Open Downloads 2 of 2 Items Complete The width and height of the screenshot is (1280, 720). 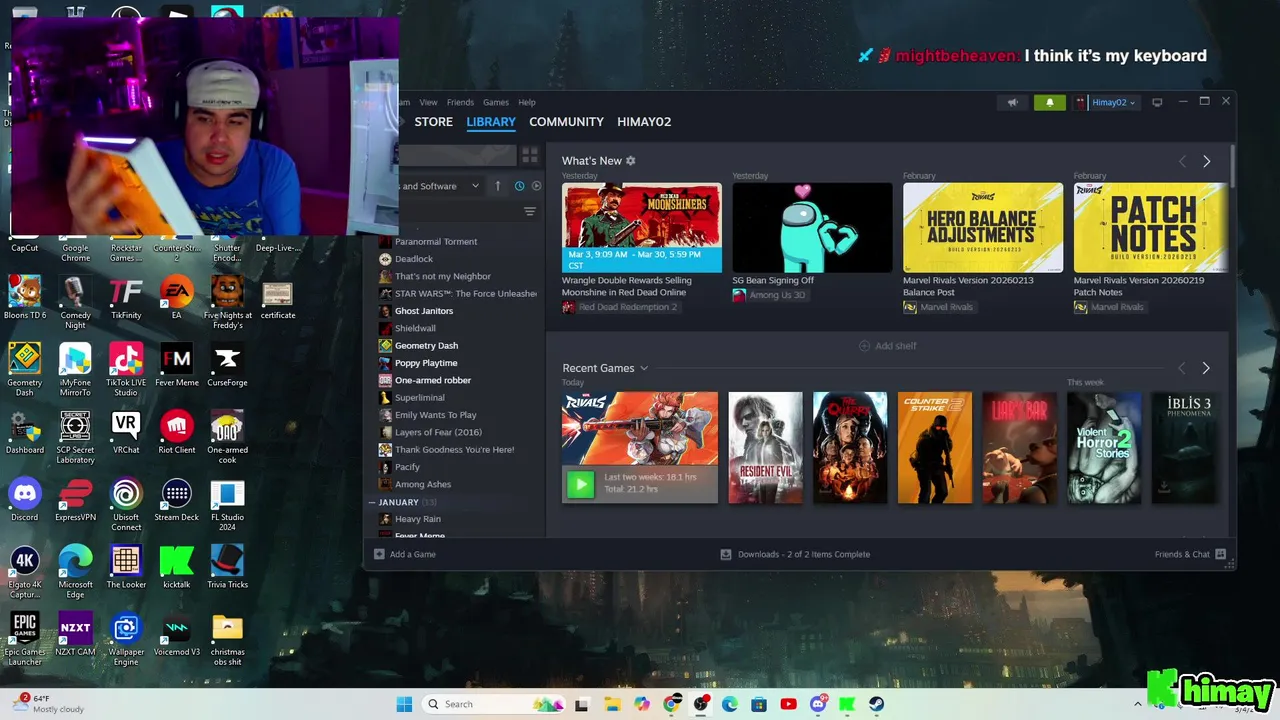coord(804,554)
